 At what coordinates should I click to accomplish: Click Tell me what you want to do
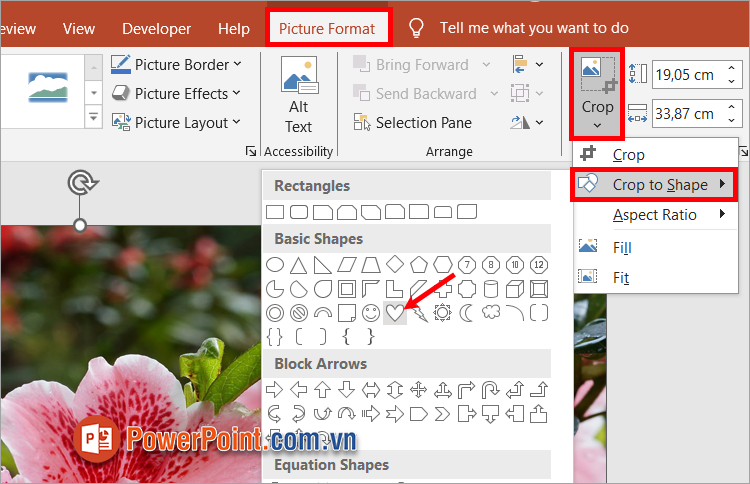tap(534, 28)
